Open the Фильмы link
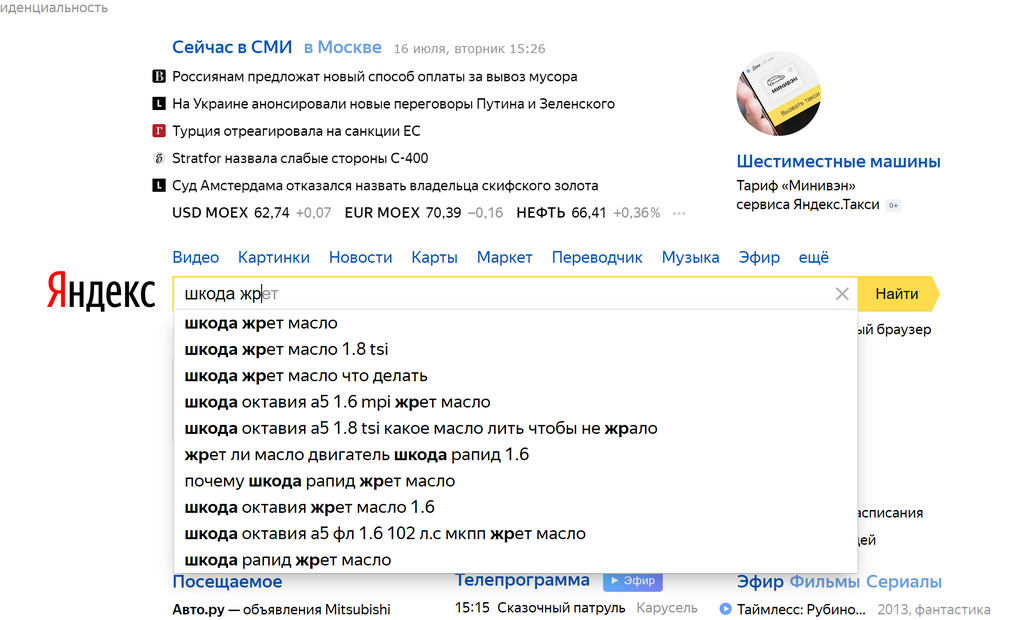 pyautogui.click(x=824, y=581)
